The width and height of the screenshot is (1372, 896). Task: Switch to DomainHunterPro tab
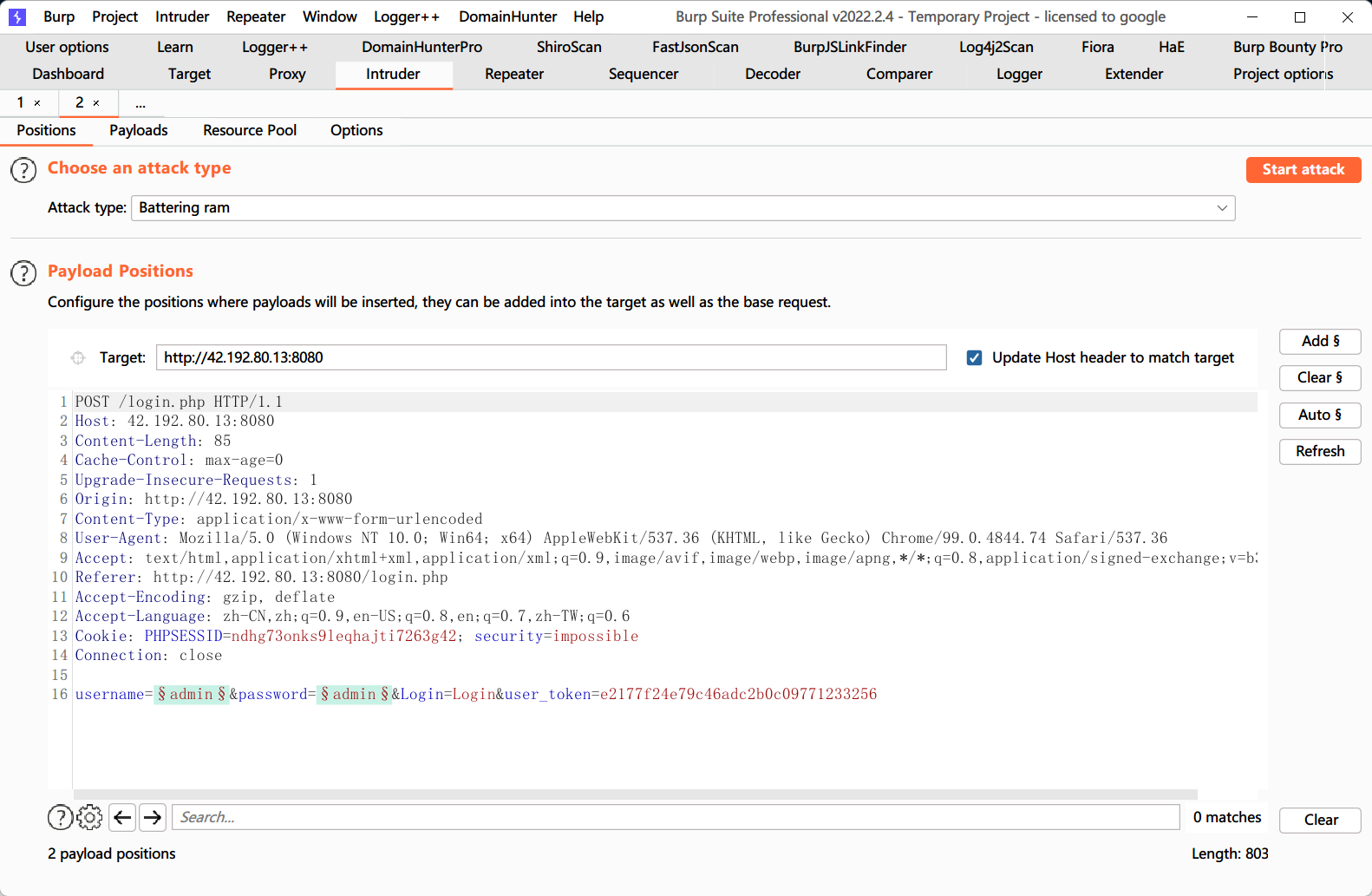422,47
